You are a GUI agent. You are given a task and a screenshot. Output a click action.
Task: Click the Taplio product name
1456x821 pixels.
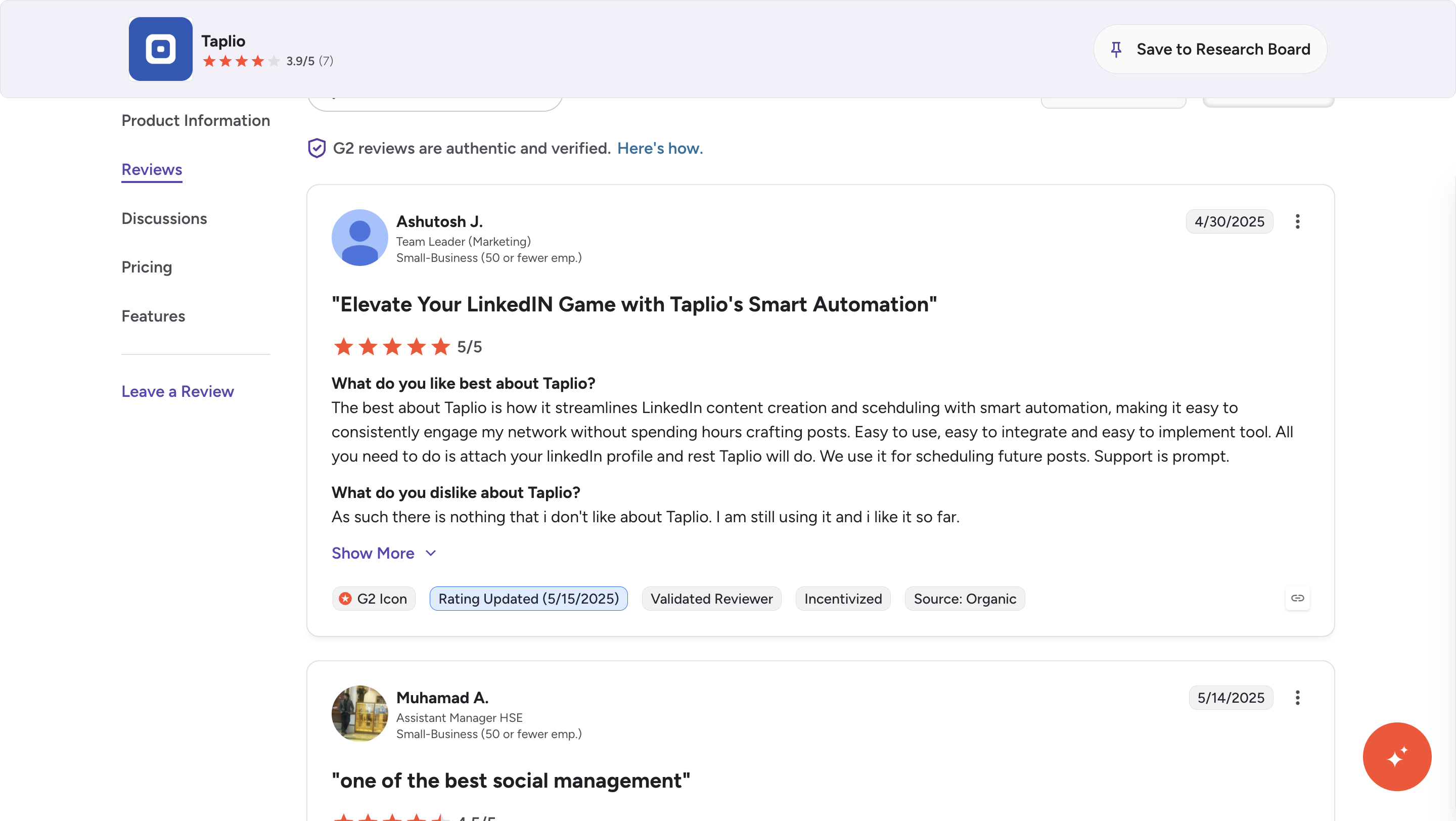[223, 41]
